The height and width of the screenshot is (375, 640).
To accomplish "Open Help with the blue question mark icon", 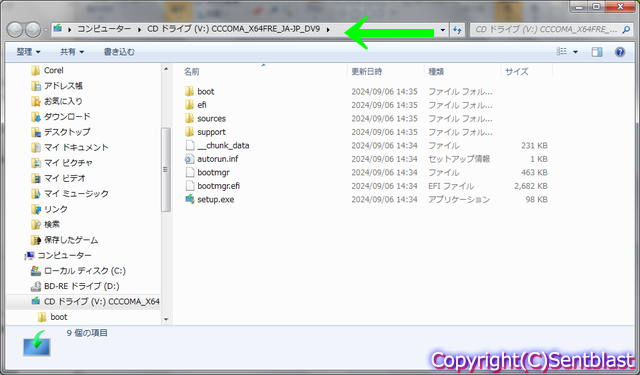I will coord(620,52).
